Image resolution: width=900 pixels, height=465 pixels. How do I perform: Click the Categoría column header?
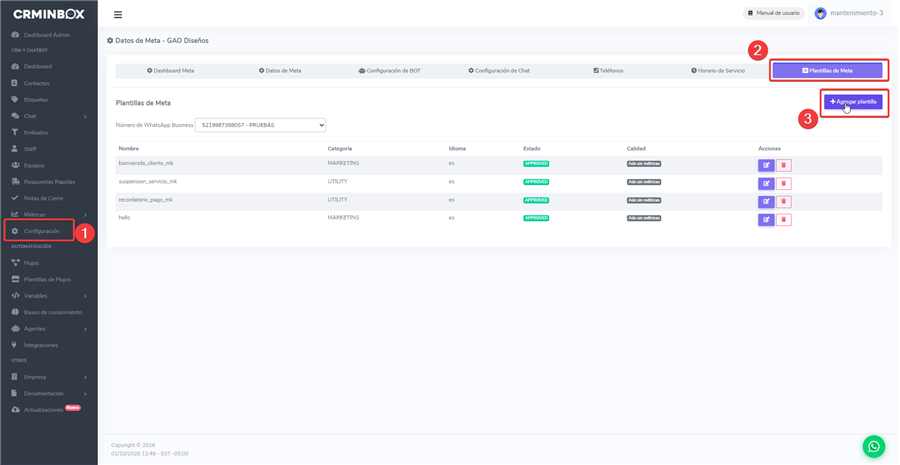(340, 149)
